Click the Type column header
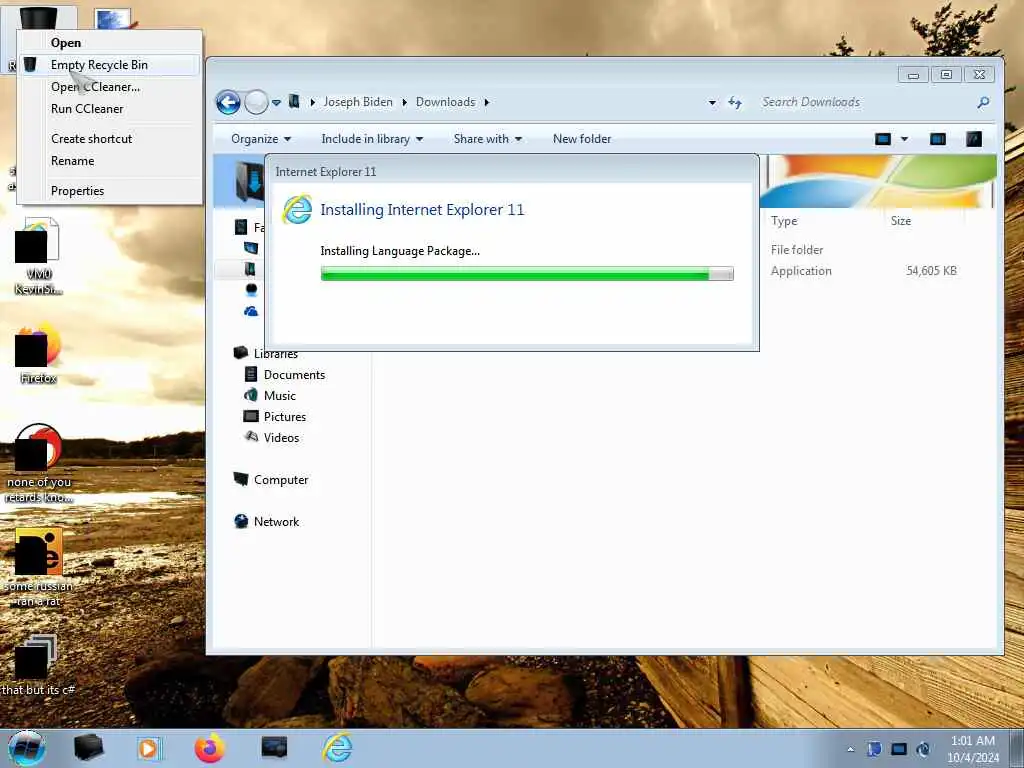1024x768 pixels. 784,221
